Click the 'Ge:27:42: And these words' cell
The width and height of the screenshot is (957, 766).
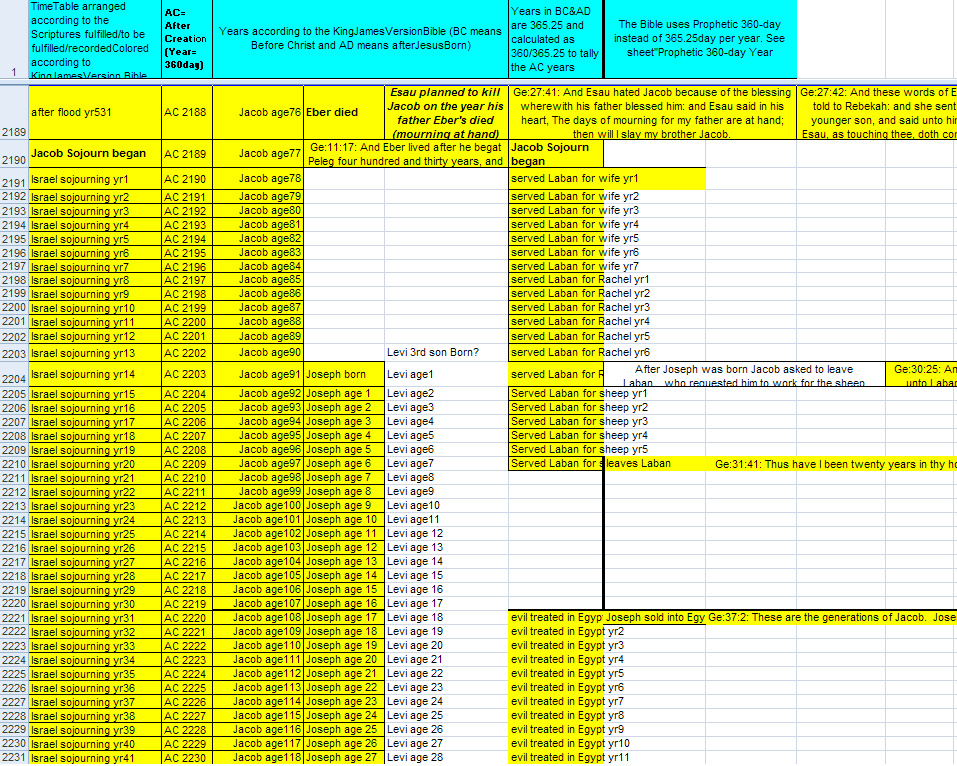(877, 113)
